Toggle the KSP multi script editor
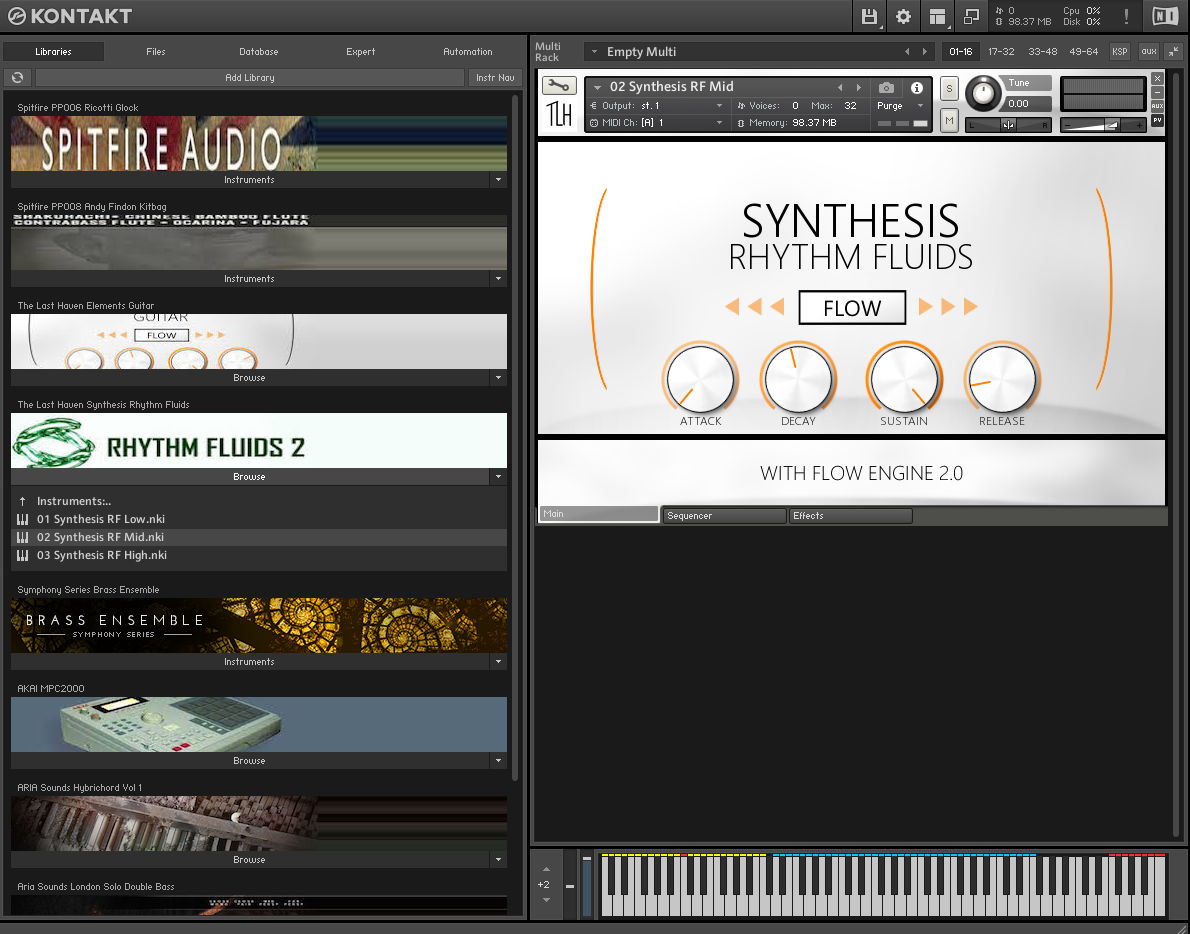This screenshot has height=934, width=1190. [1119, 52]
